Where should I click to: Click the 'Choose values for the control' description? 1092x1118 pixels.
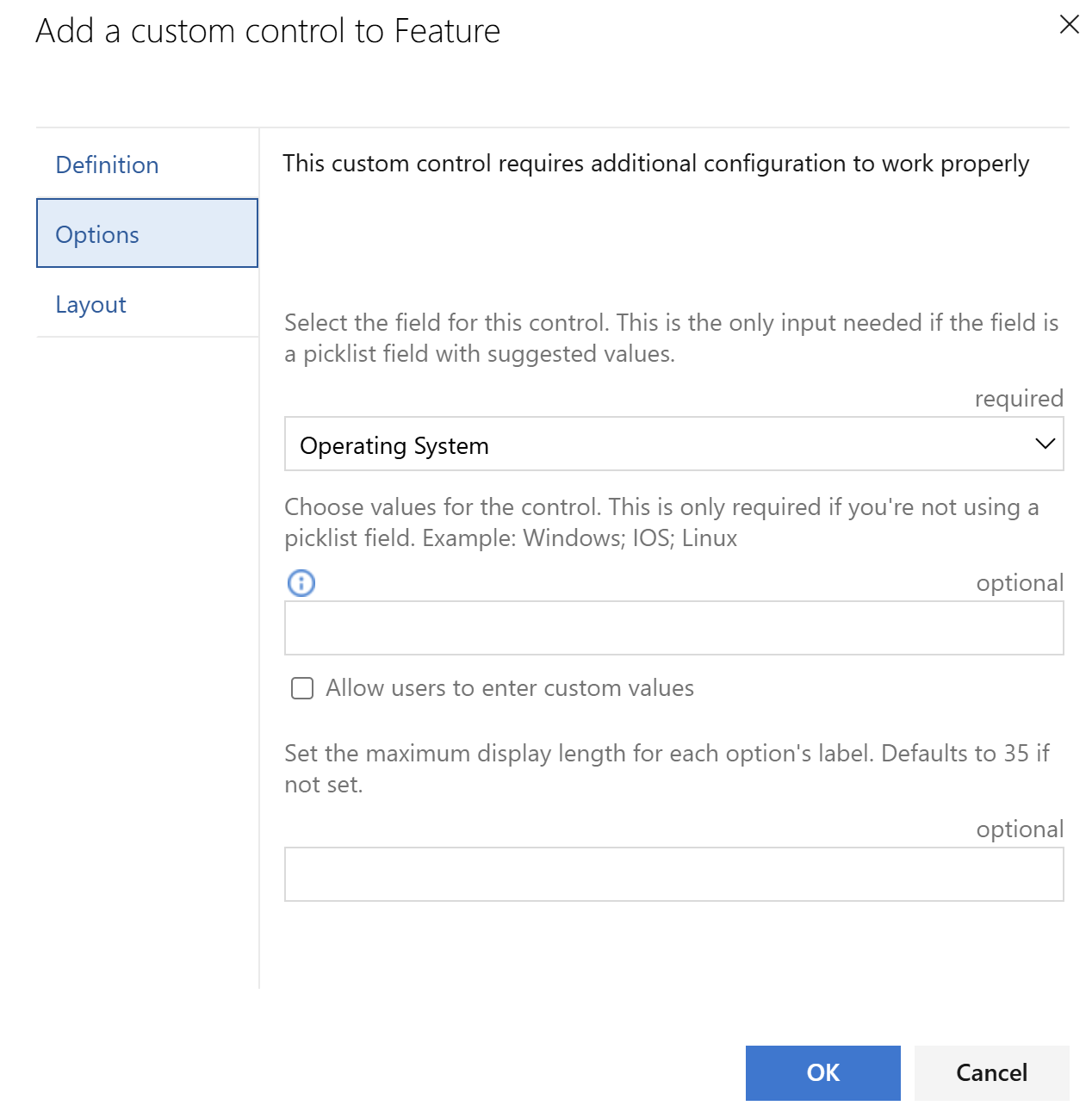point(661,522)
